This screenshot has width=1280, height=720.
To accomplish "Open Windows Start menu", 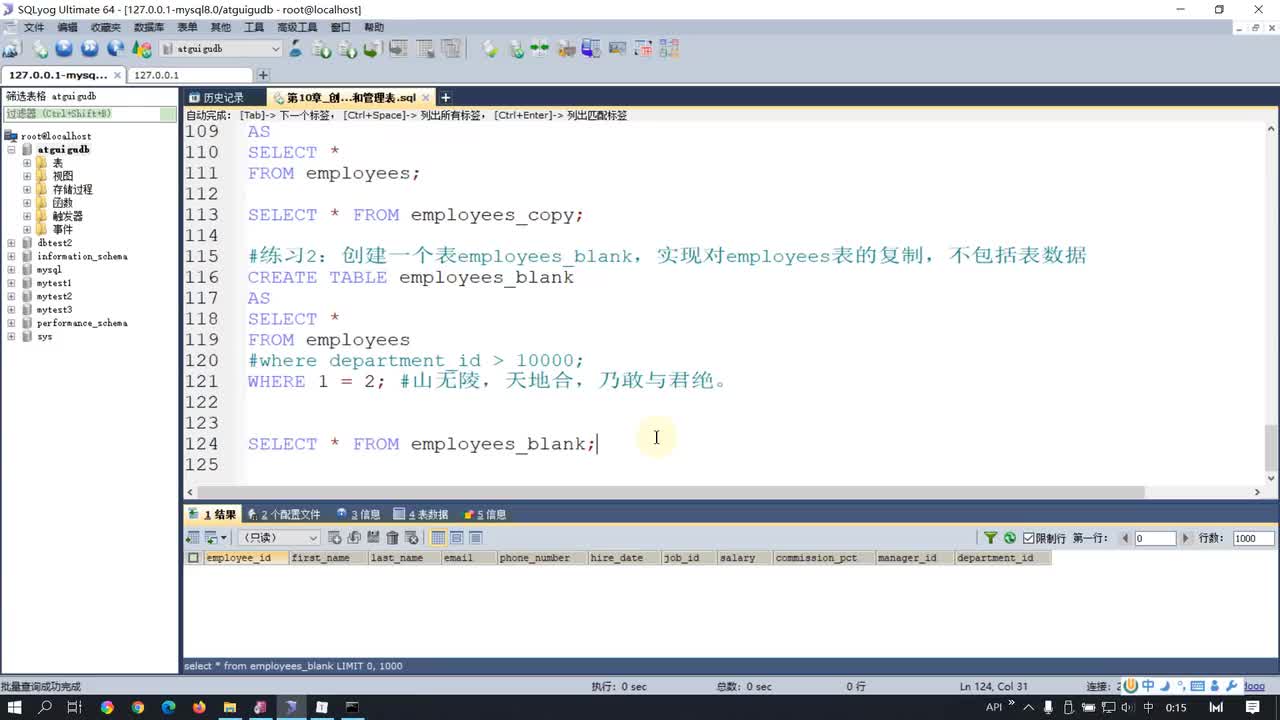I will click(15, 707).
